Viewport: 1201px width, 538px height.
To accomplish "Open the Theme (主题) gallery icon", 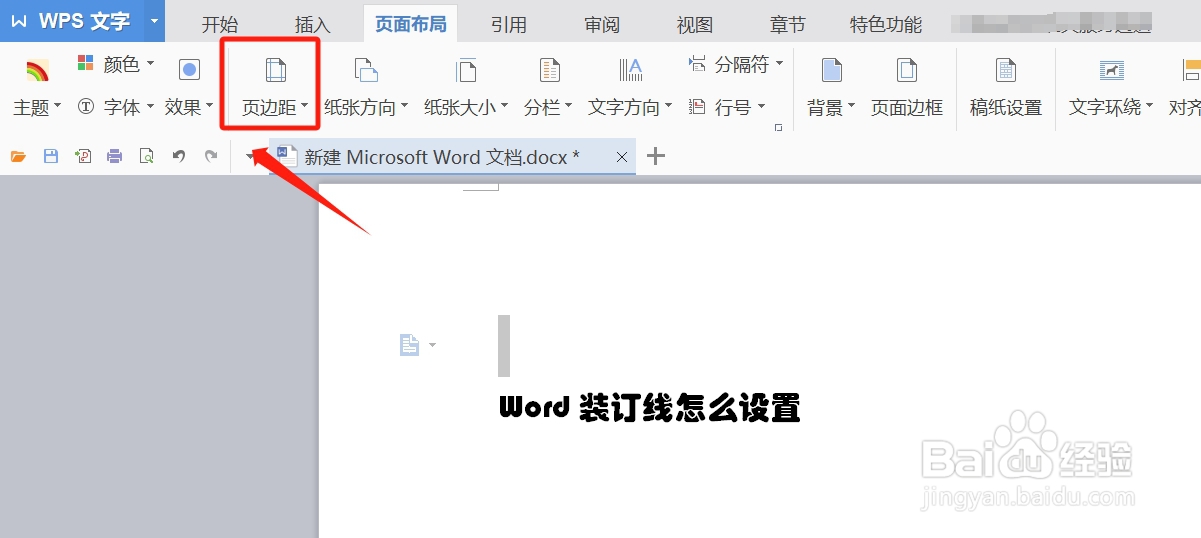I will tap(37, 71).
